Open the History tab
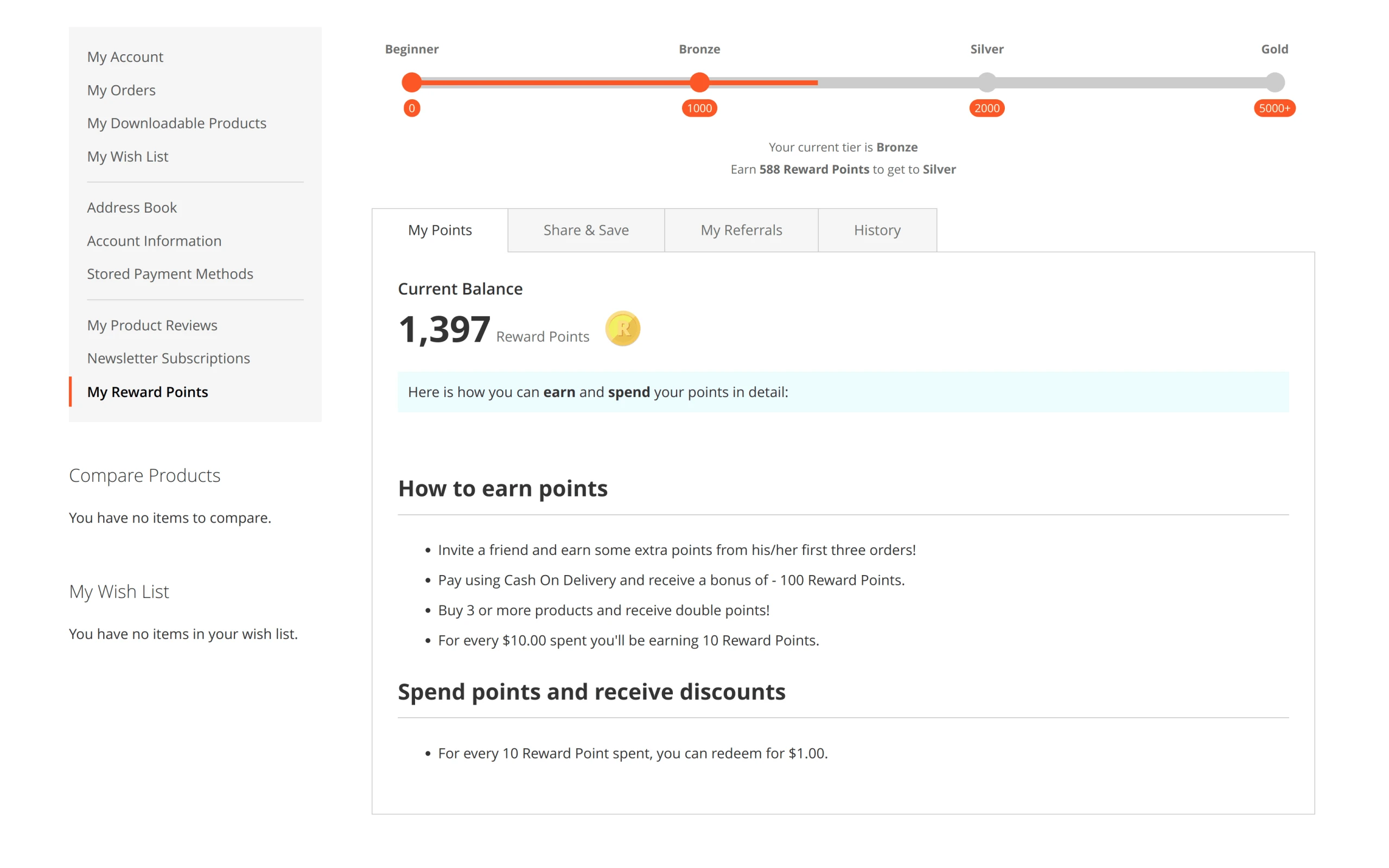1389x868 pixels. click(x=877, y=230)
